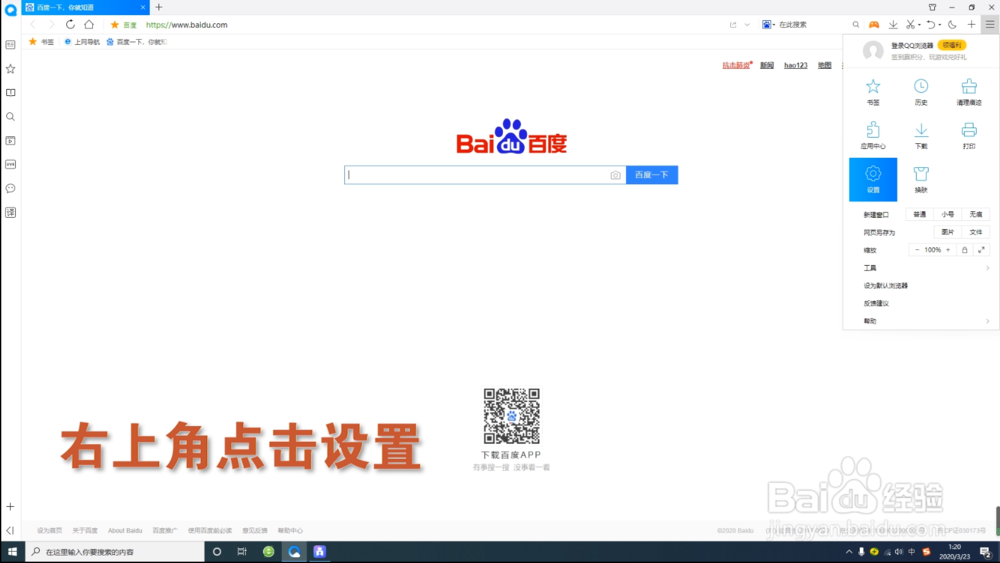
Task: Open the 书签 bookmarks tile in menu
Action: 872,92
